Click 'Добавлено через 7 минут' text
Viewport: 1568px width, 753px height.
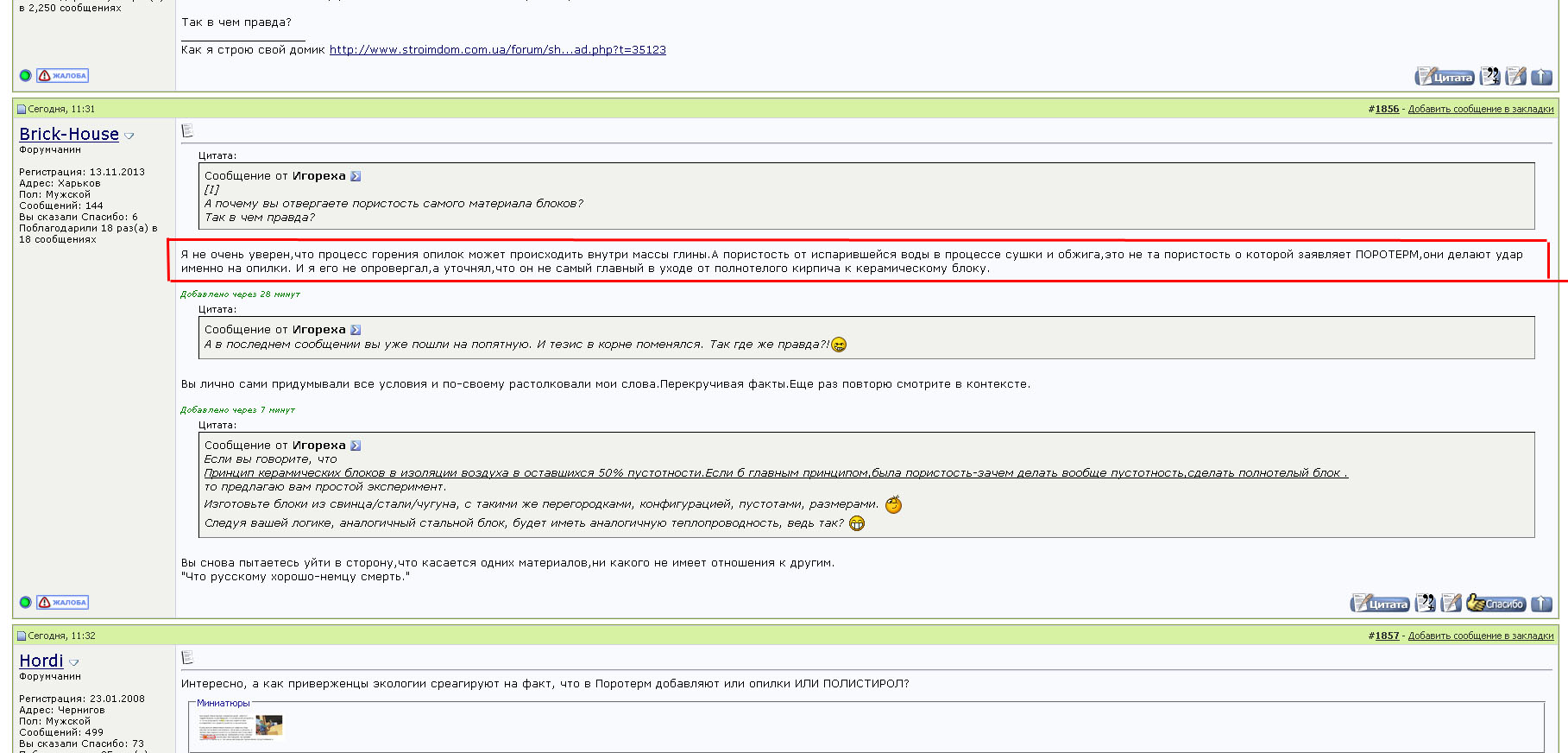pyautogui.click(x=237, y=410)
